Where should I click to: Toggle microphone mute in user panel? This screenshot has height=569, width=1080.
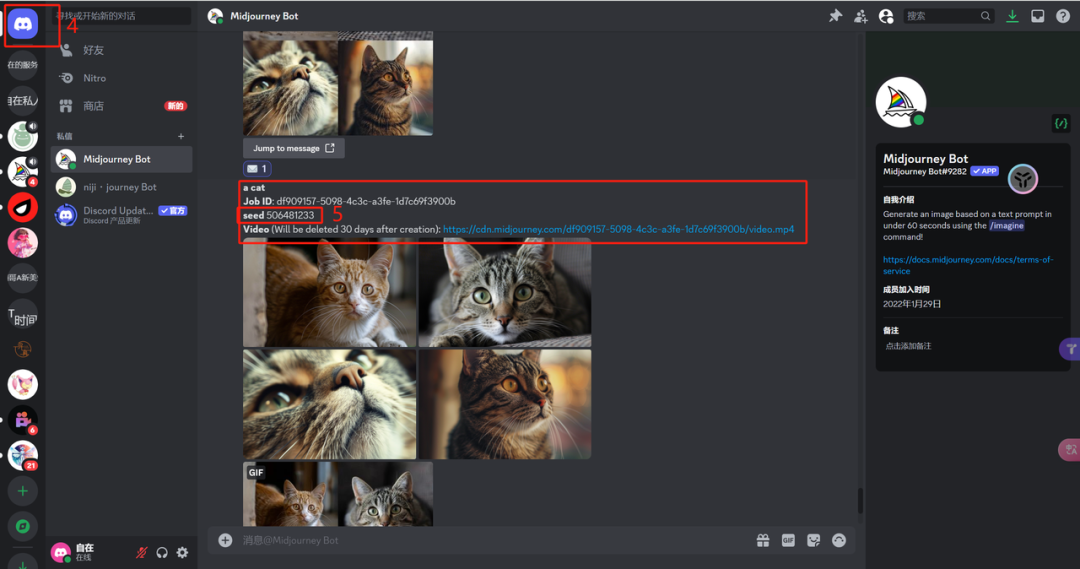coord(142,553)
